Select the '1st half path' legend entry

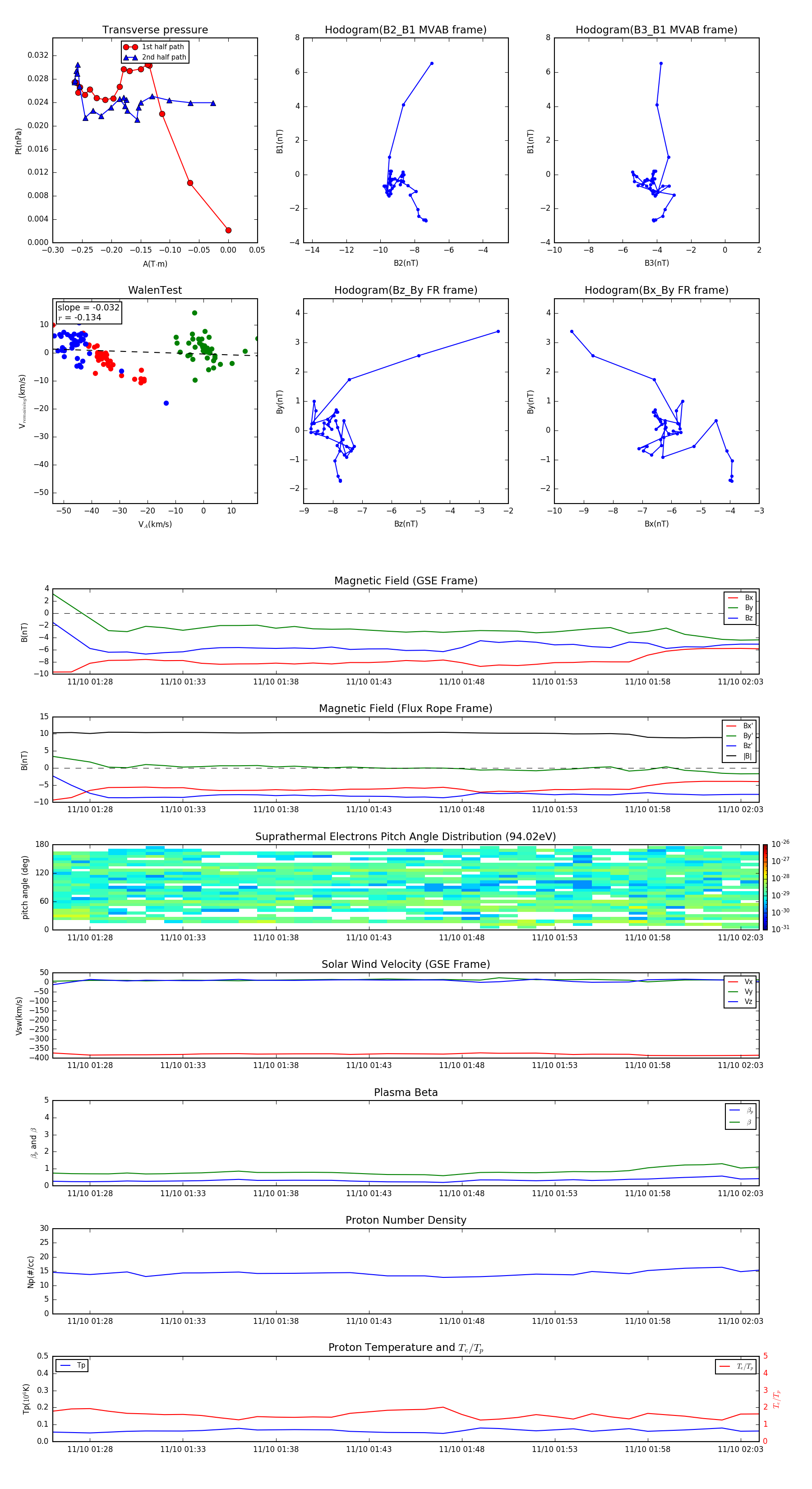point(154,47)
